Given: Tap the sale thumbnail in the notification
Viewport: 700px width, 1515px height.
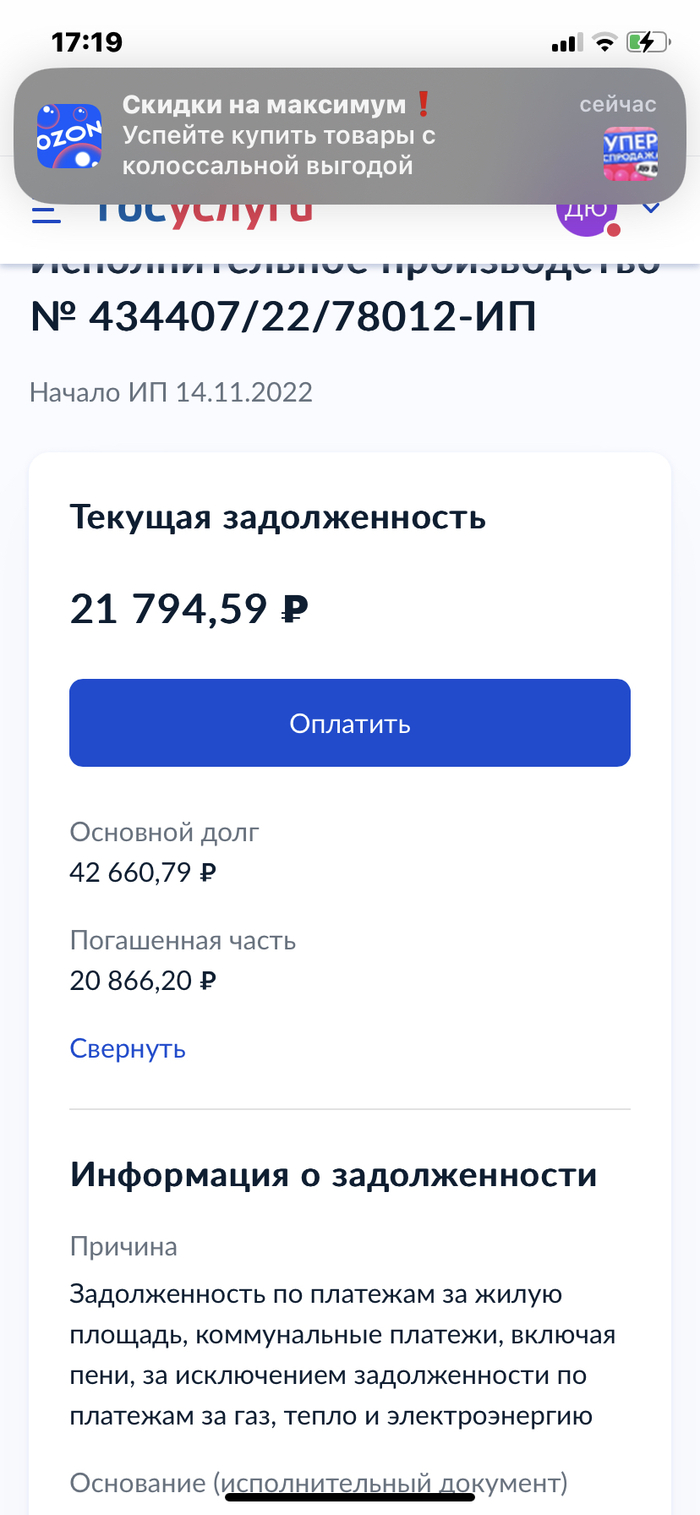Looking at the screenshot, I should click(630, 153).
